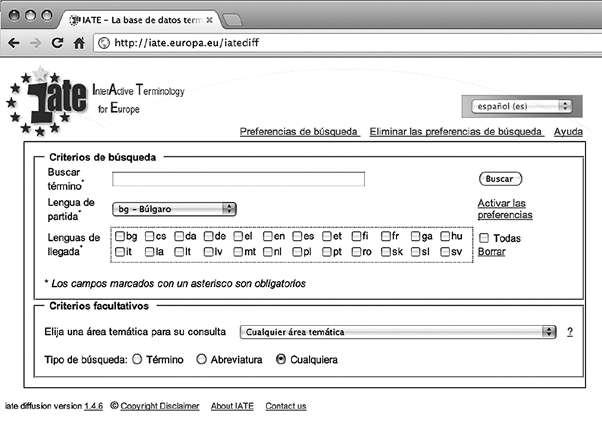Close the IATE browser tab
This screenshot has height=421, width=602.
[209, 20]
